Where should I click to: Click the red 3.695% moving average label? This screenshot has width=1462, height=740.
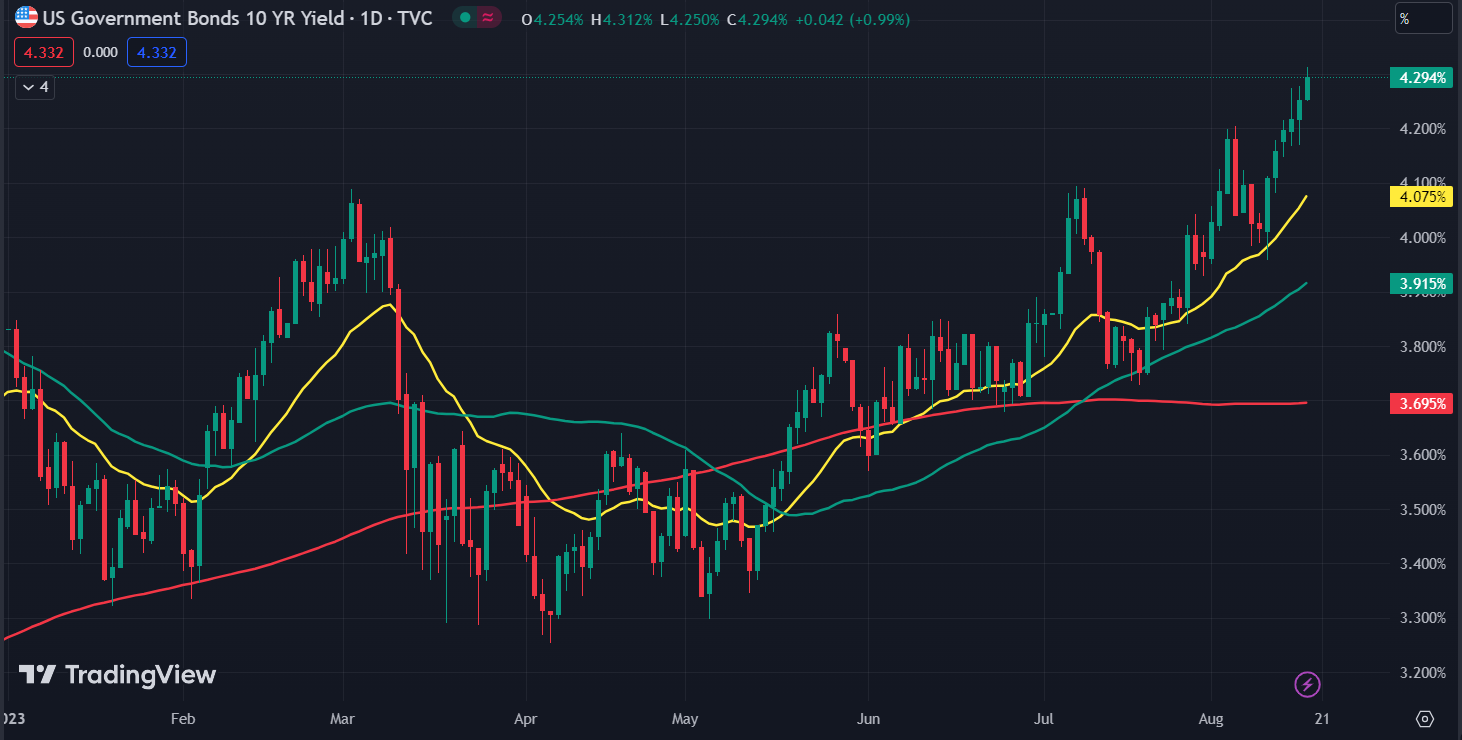point(1421,404)
